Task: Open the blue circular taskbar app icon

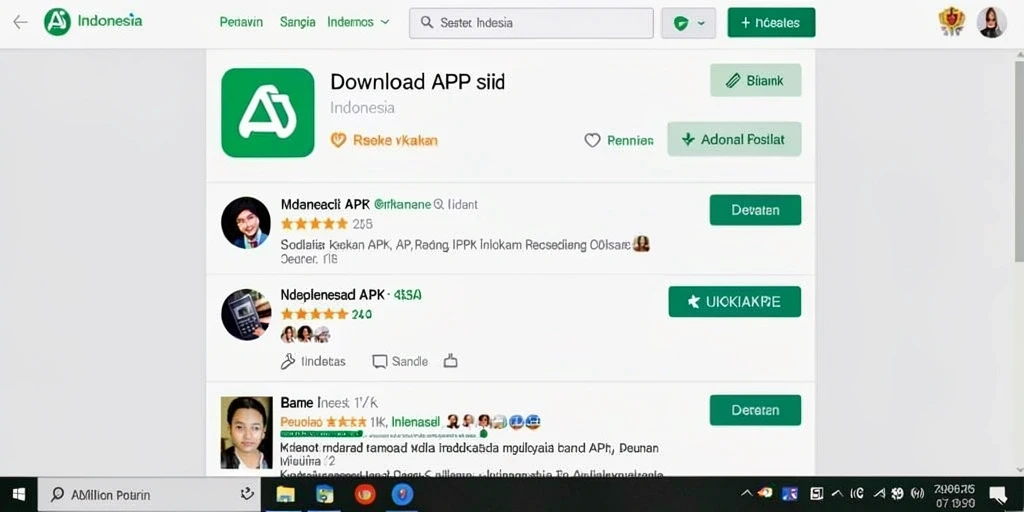Action: [403, 494]
